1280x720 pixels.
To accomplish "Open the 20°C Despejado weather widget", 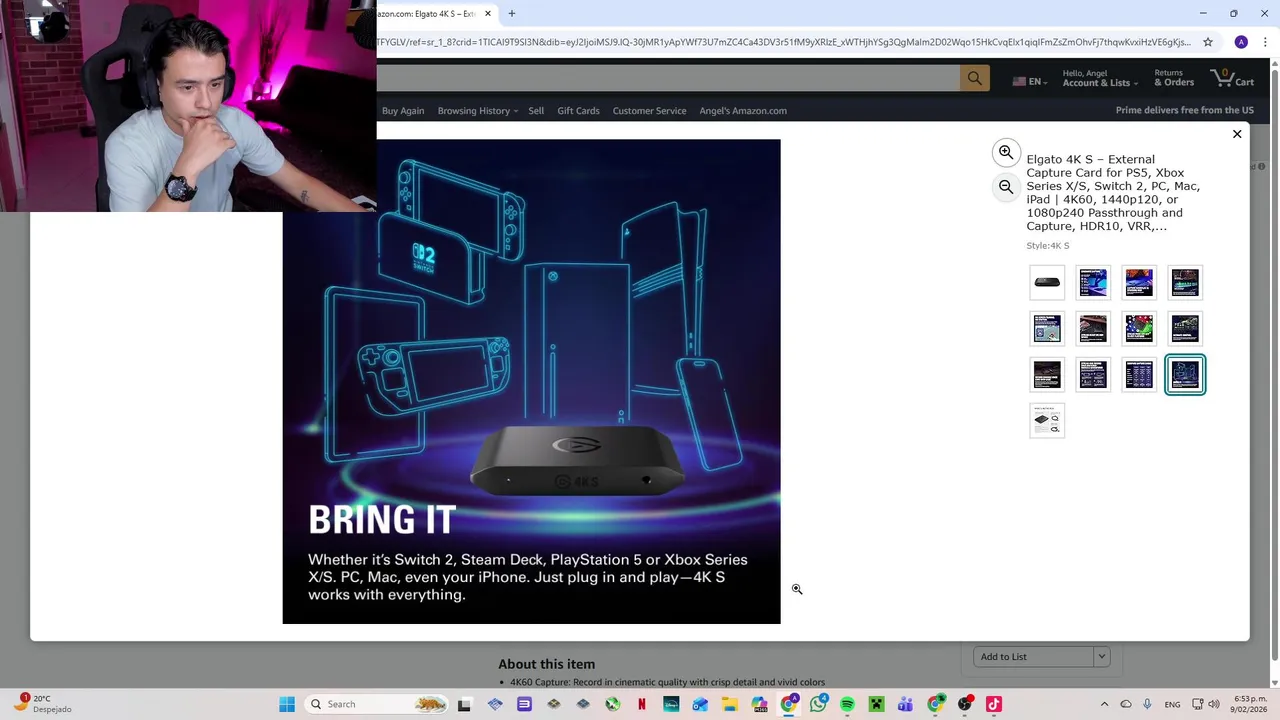I will (x=42, y=704).
